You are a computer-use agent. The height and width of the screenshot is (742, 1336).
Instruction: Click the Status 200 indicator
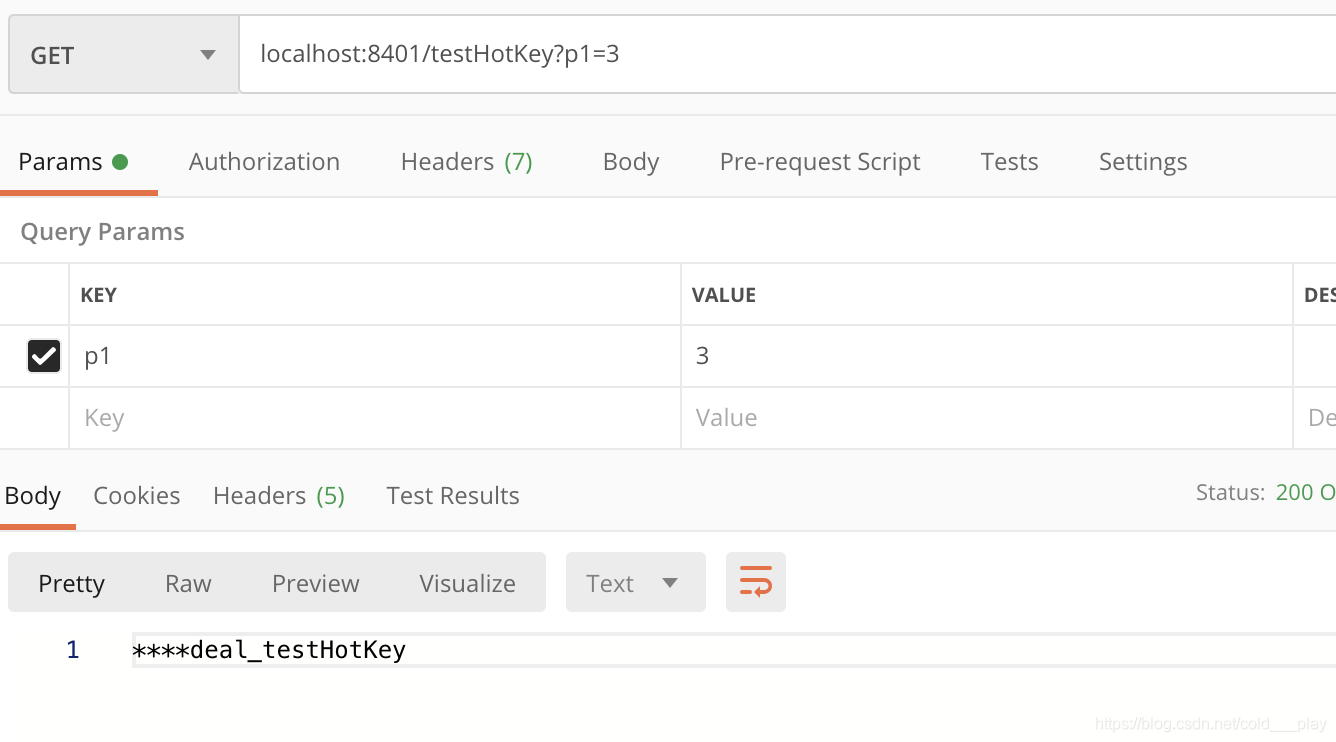pyautogui.click(x=1266, y=492)
